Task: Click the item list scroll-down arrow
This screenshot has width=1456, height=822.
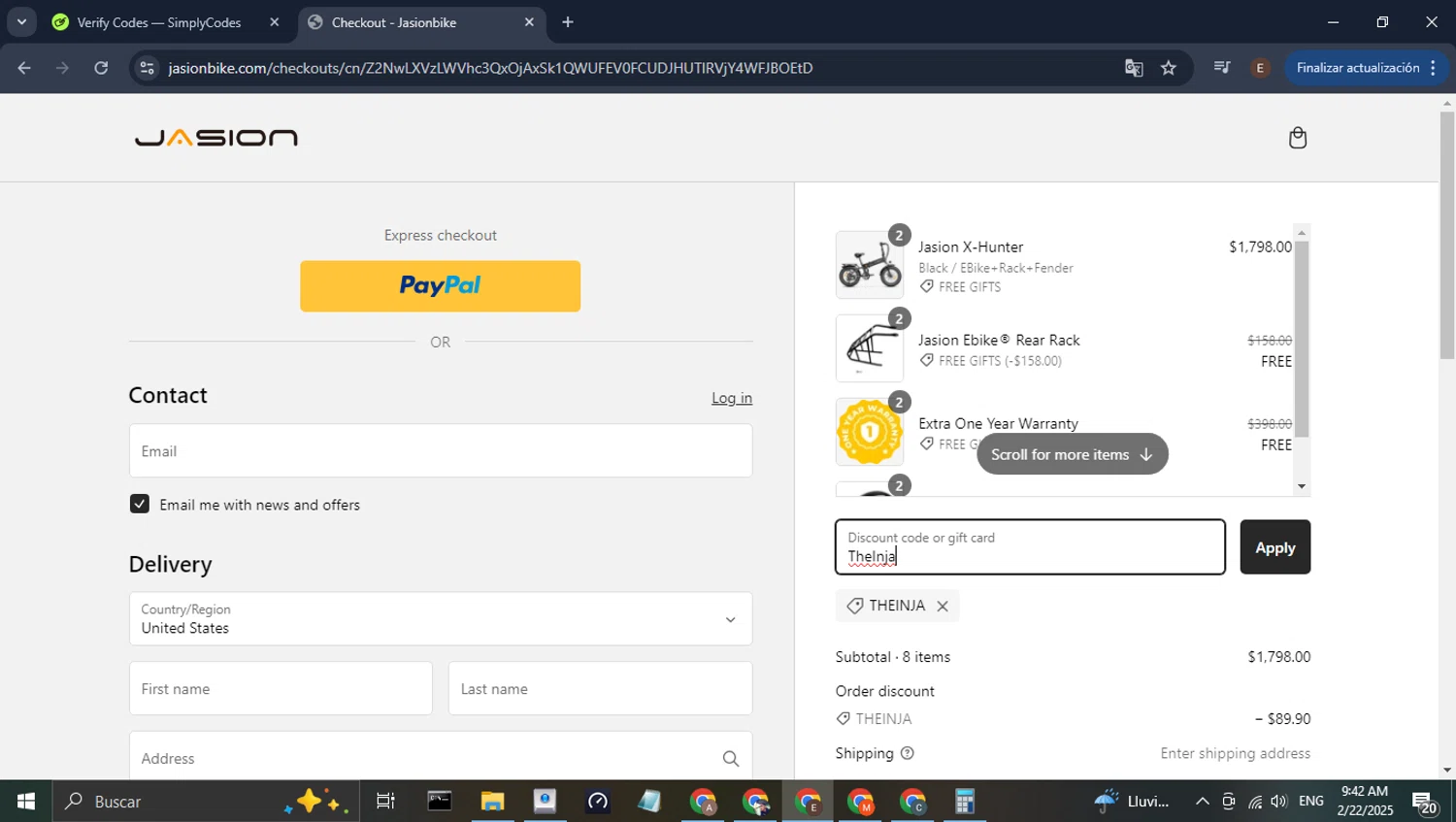Action: 1302,486
